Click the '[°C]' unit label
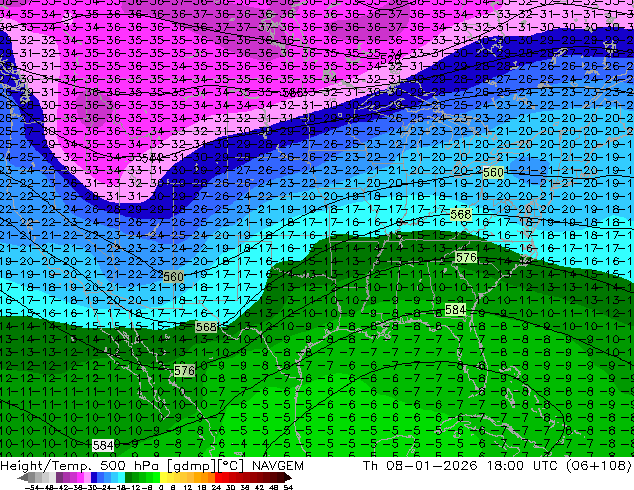This screenshot has width=634, height=490. [231, 465]
